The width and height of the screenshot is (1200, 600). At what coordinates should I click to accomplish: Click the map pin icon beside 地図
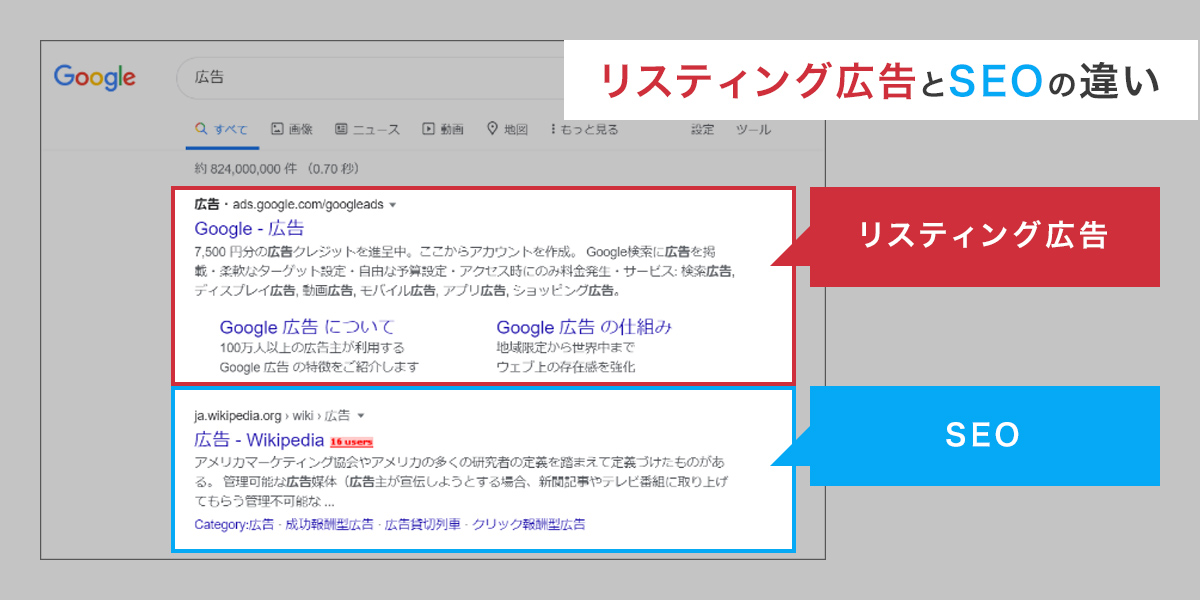[x=492, y=129]
